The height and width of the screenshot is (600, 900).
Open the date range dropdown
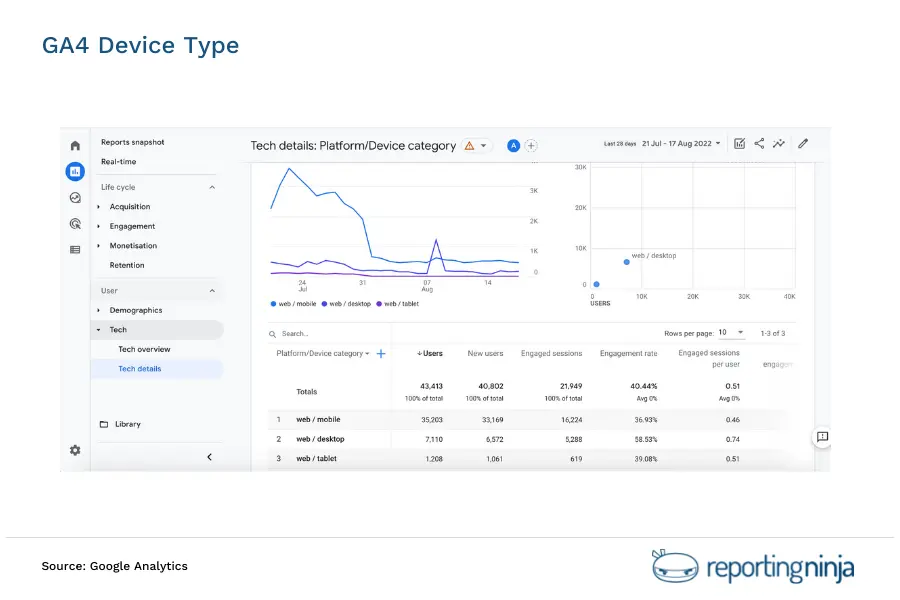click(x=681, y=144)
